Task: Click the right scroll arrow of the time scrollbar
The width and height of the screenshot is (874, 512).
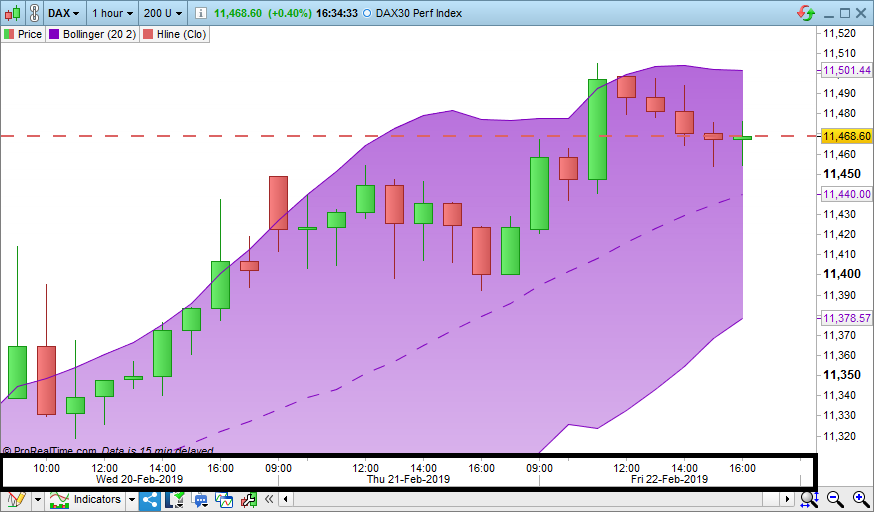Action: pos(788,499)
